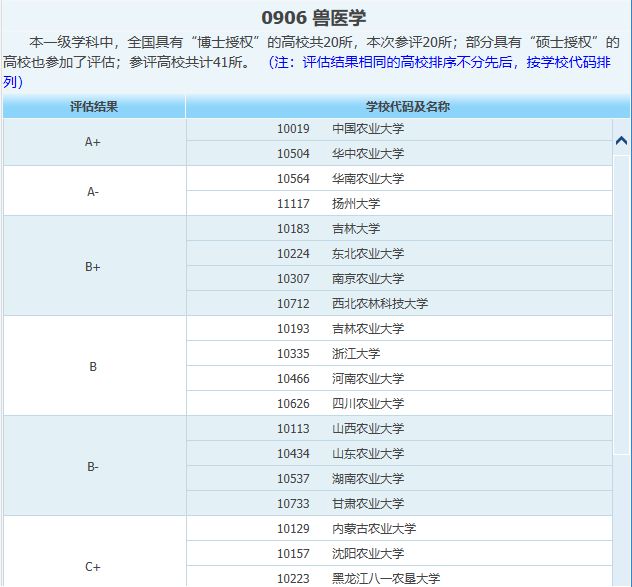The width and height of the screenshot is (632, 587).
Task: Select the 学校代码及名称 column header
Action: click(x=407, y=107)
